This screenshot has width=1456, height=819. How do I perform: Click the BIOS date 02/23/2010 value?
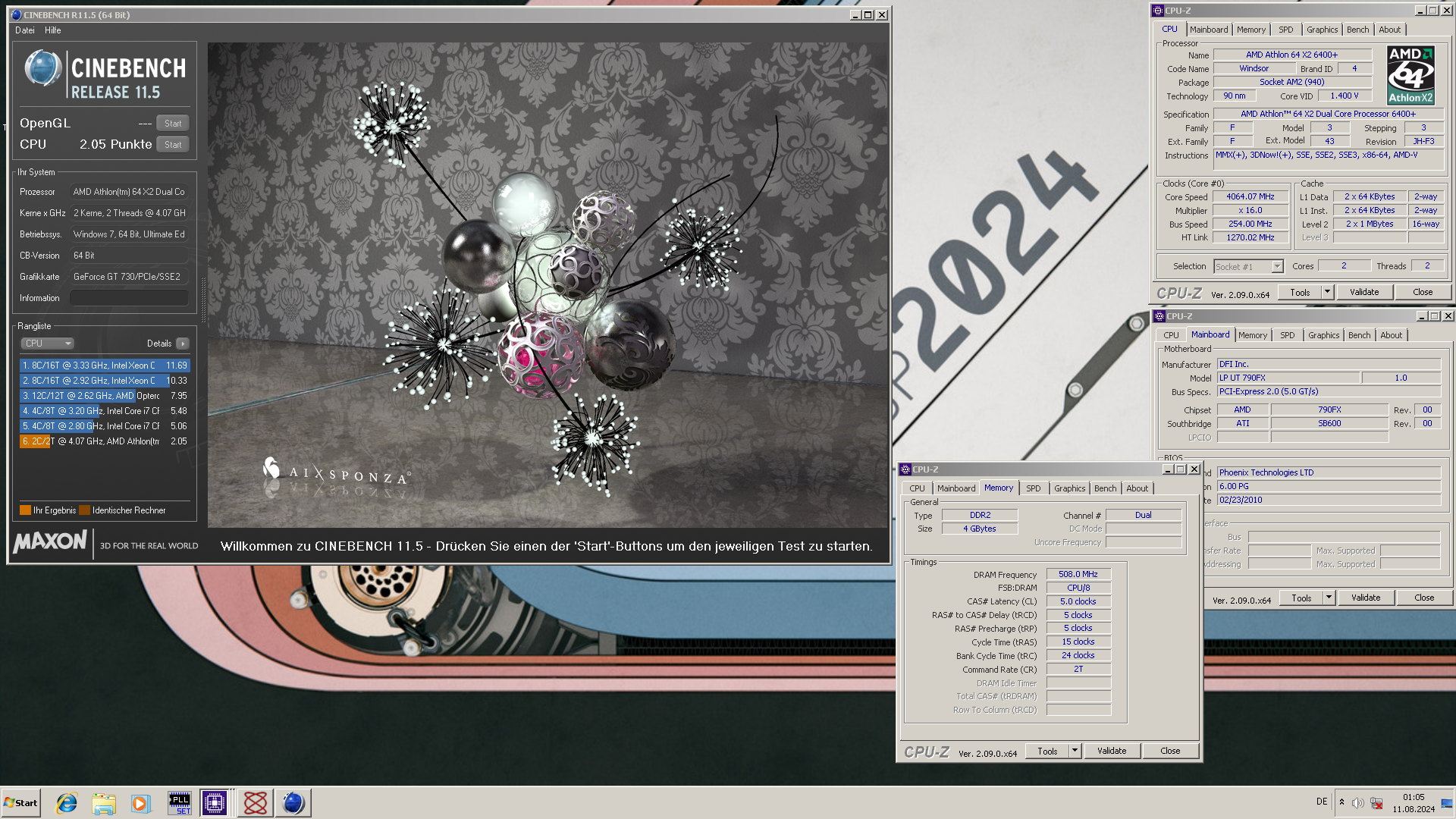(x=1328, y=500)
